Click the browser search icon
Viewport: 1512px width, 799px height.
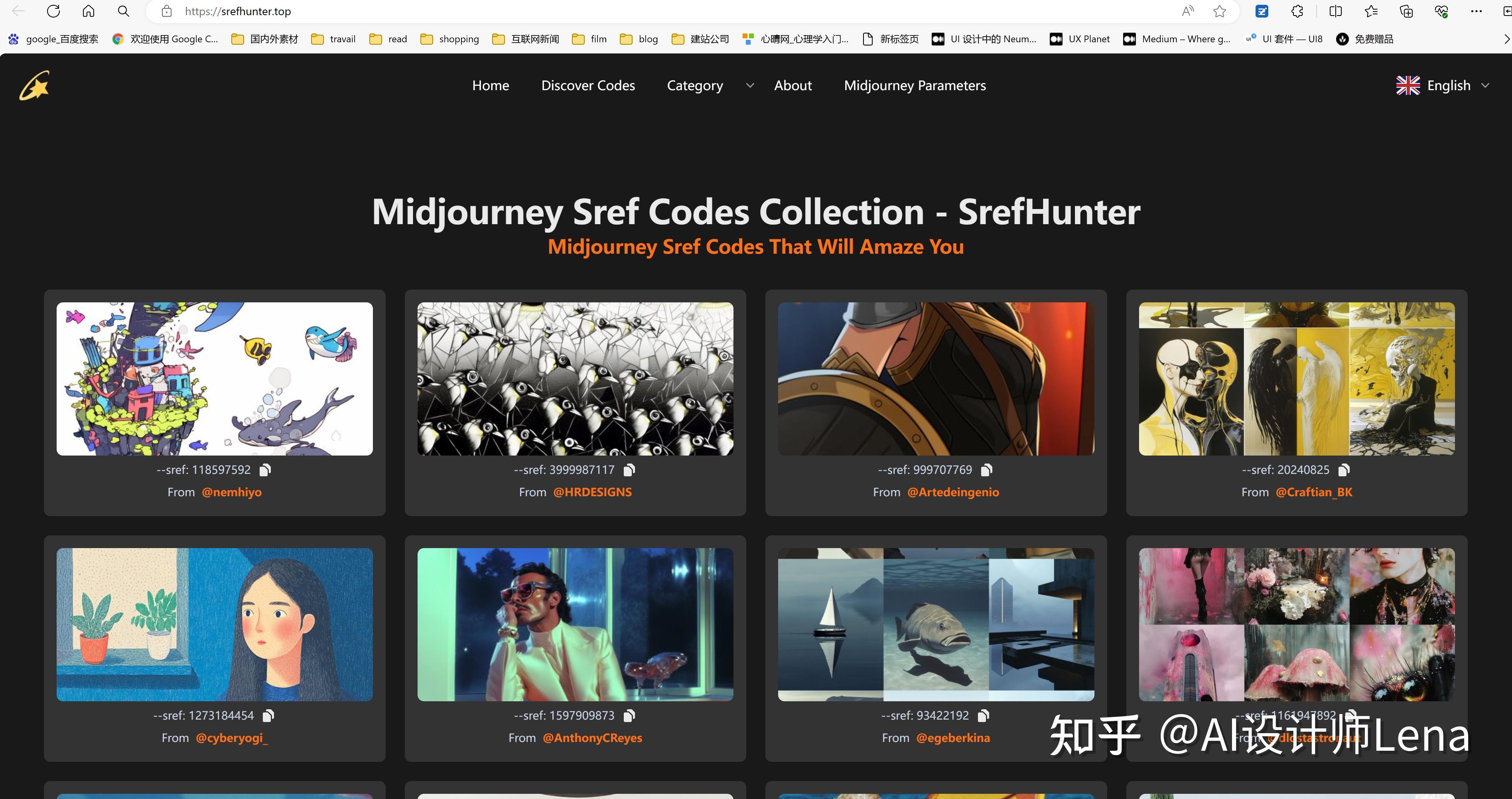point(123,11)
